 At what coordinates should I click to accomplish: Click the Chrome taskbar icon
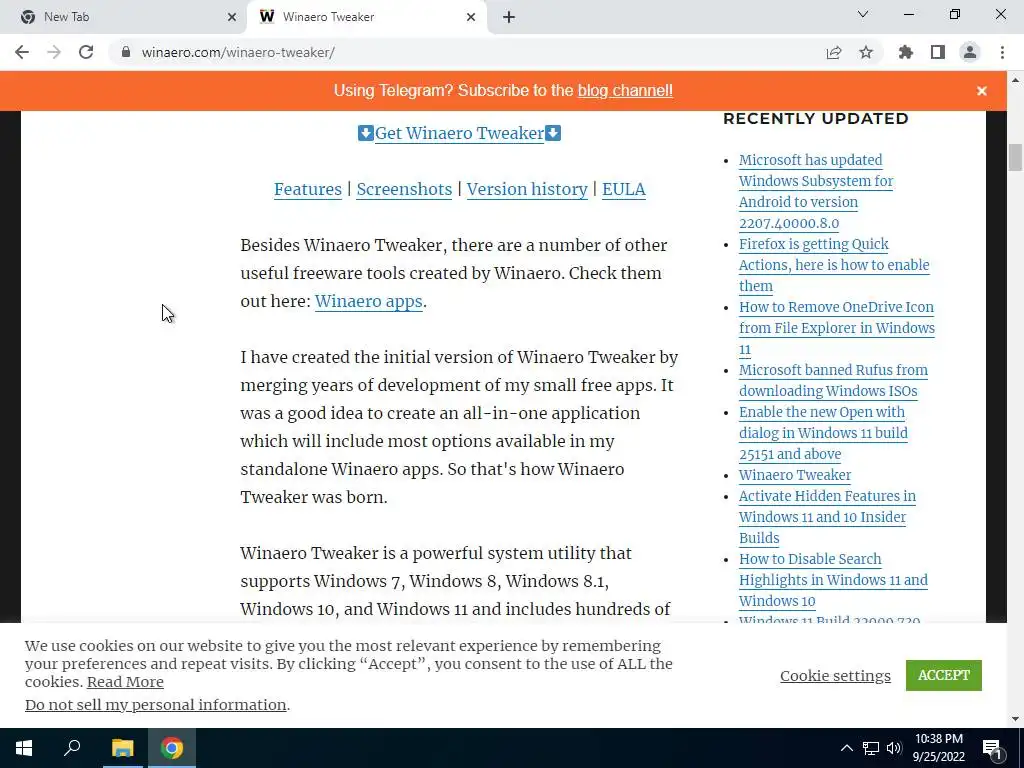pyautogui.click(x=172, y=748)
